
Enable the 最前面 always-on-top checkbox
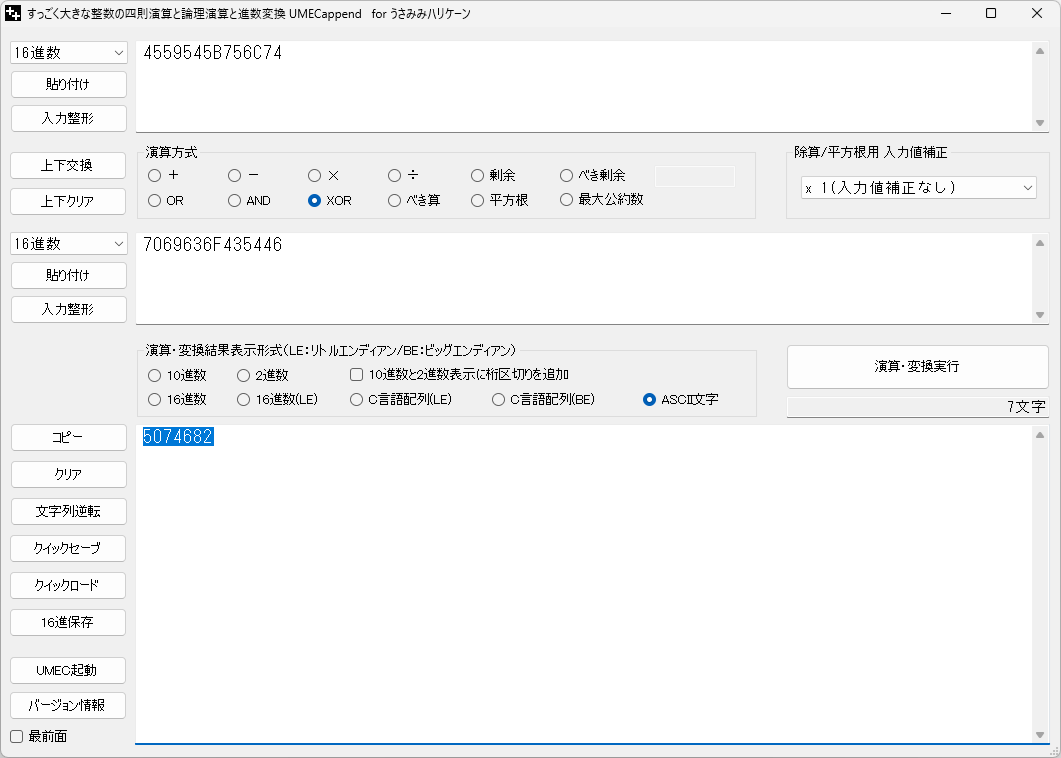point(16,737)
